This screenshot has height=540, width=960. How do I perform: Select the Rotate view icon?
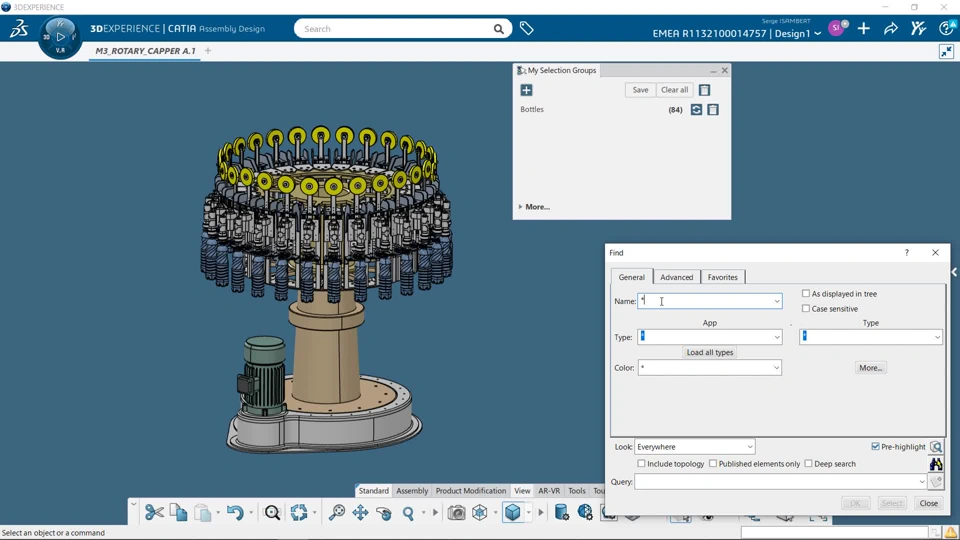(x=384, y=512)
